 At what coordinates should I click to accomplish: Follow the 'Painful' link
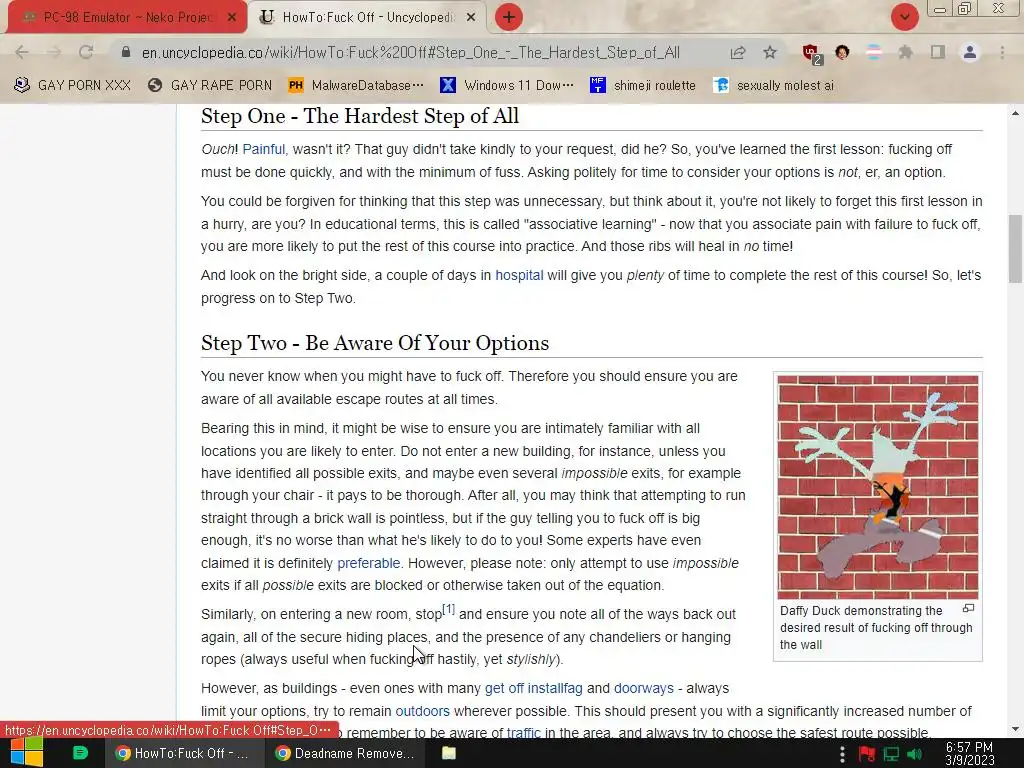click(263, 150)
